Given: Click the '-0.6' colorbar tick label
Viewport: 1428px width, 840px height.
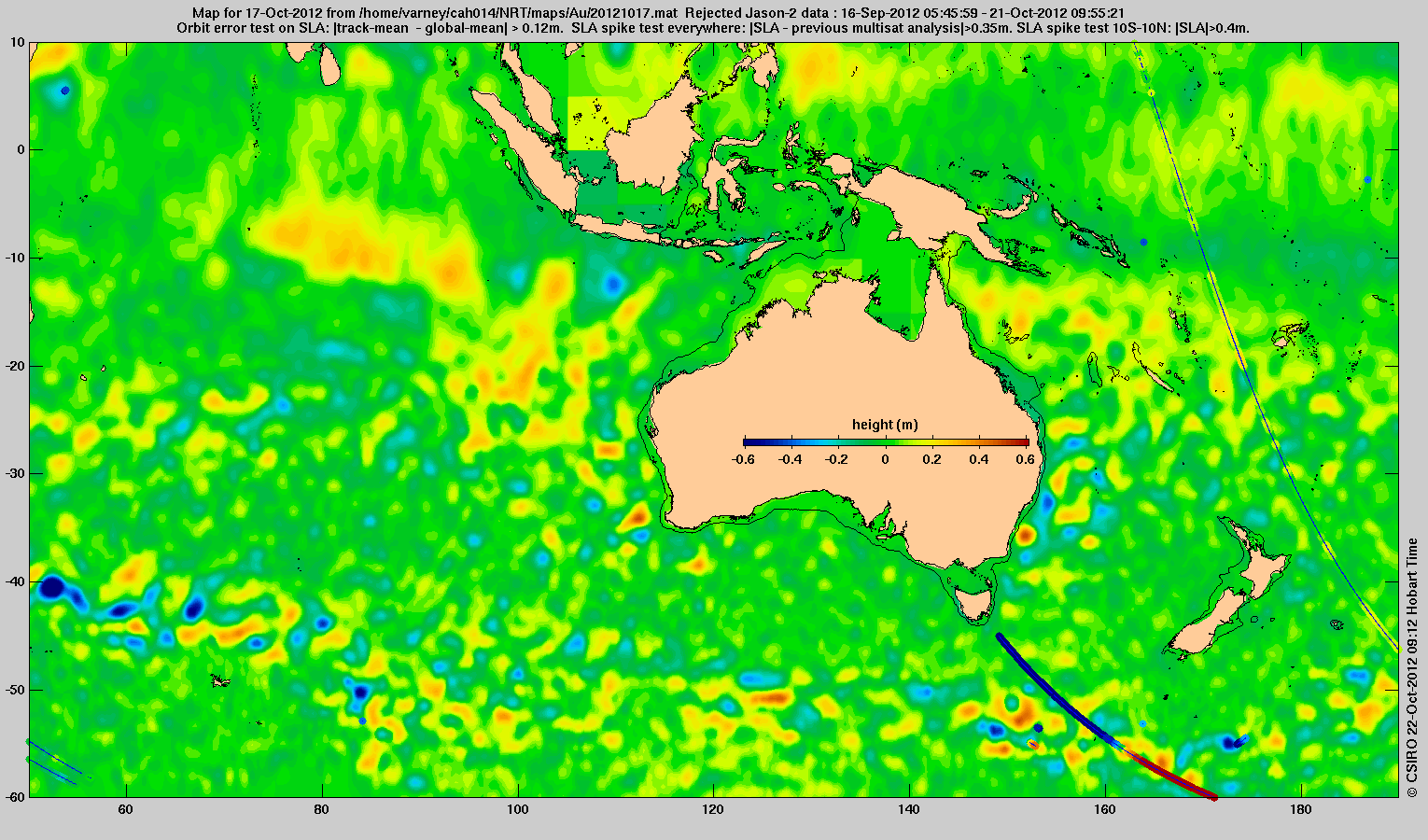Looking at the screenshot, I should 744,459.
